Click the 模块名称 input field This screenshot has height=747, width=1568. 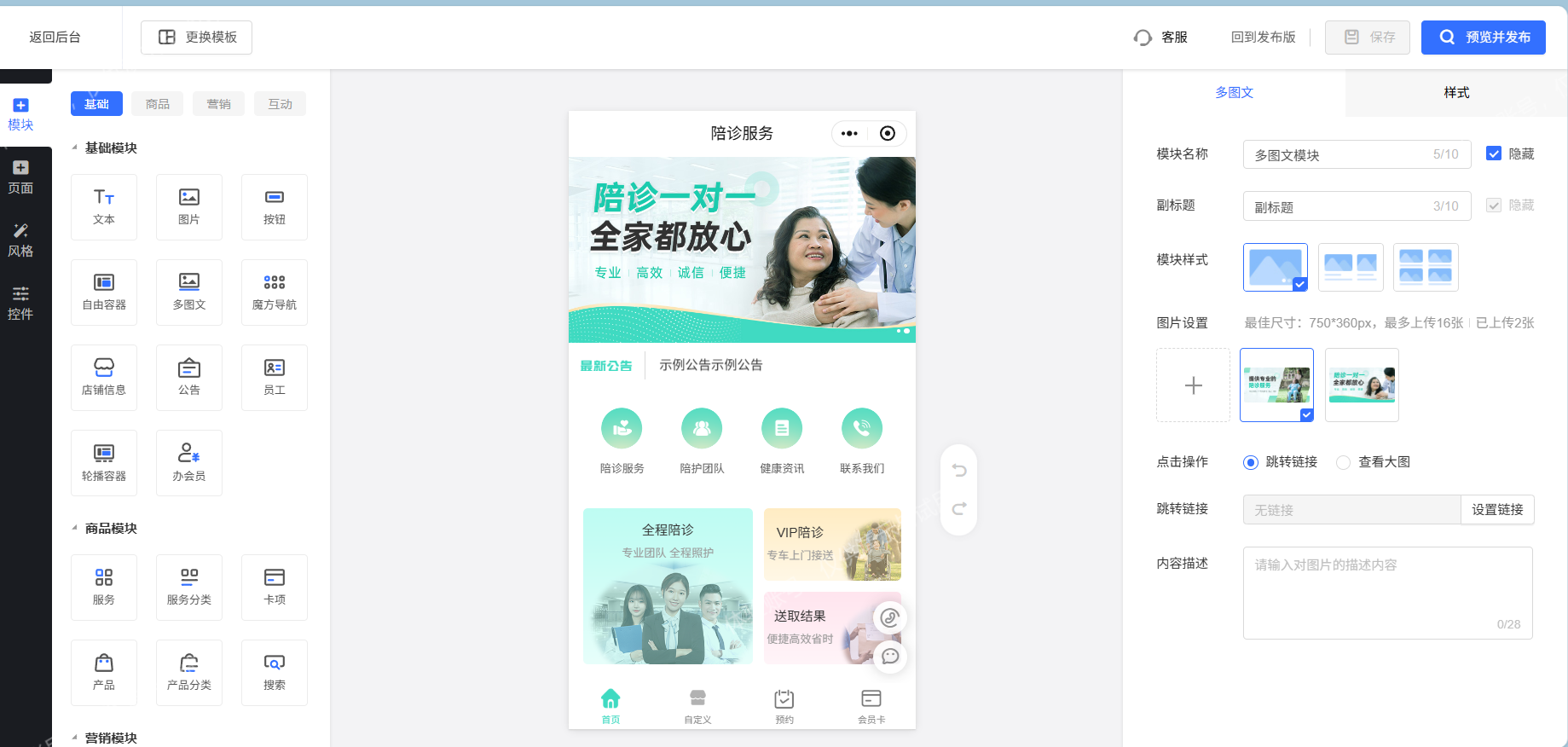pyautogui.click(x=1357, y=154)
